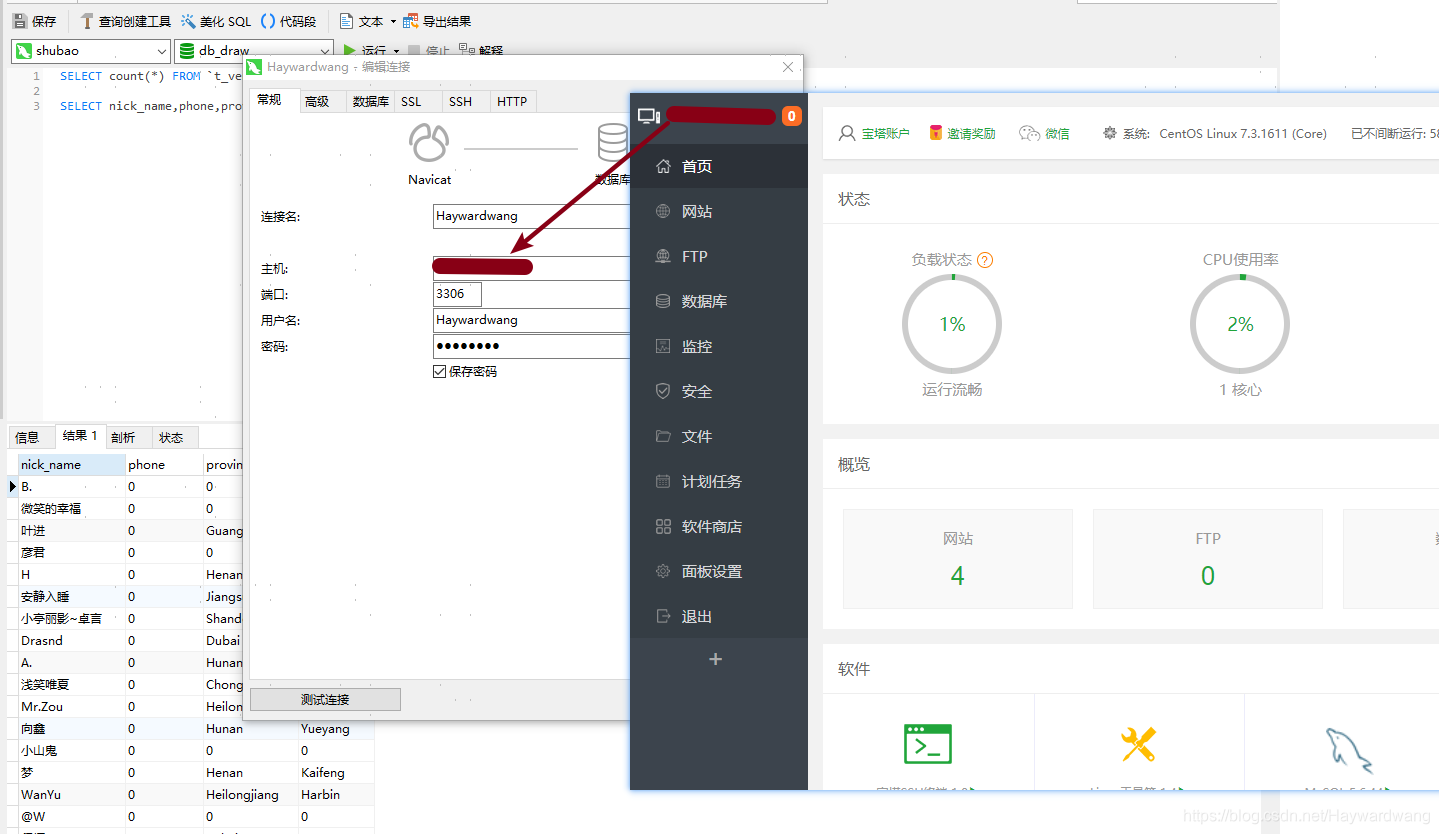Click the CPU使用率 2% gauge
Viewport: 1439px width, 834px height.
tap(1240, 324)
